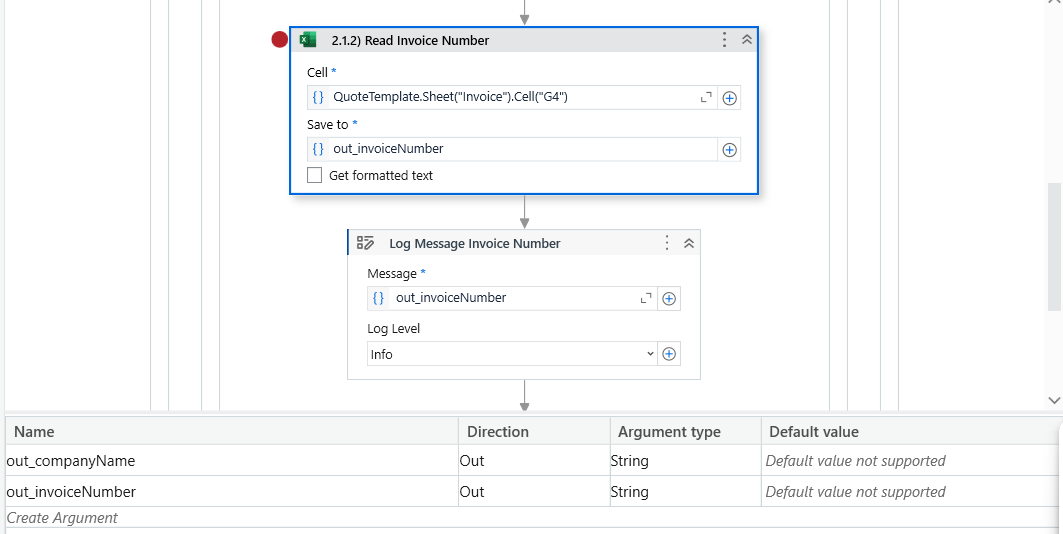Click the Name column header
Screen dimensions: 1063x534
35,432
